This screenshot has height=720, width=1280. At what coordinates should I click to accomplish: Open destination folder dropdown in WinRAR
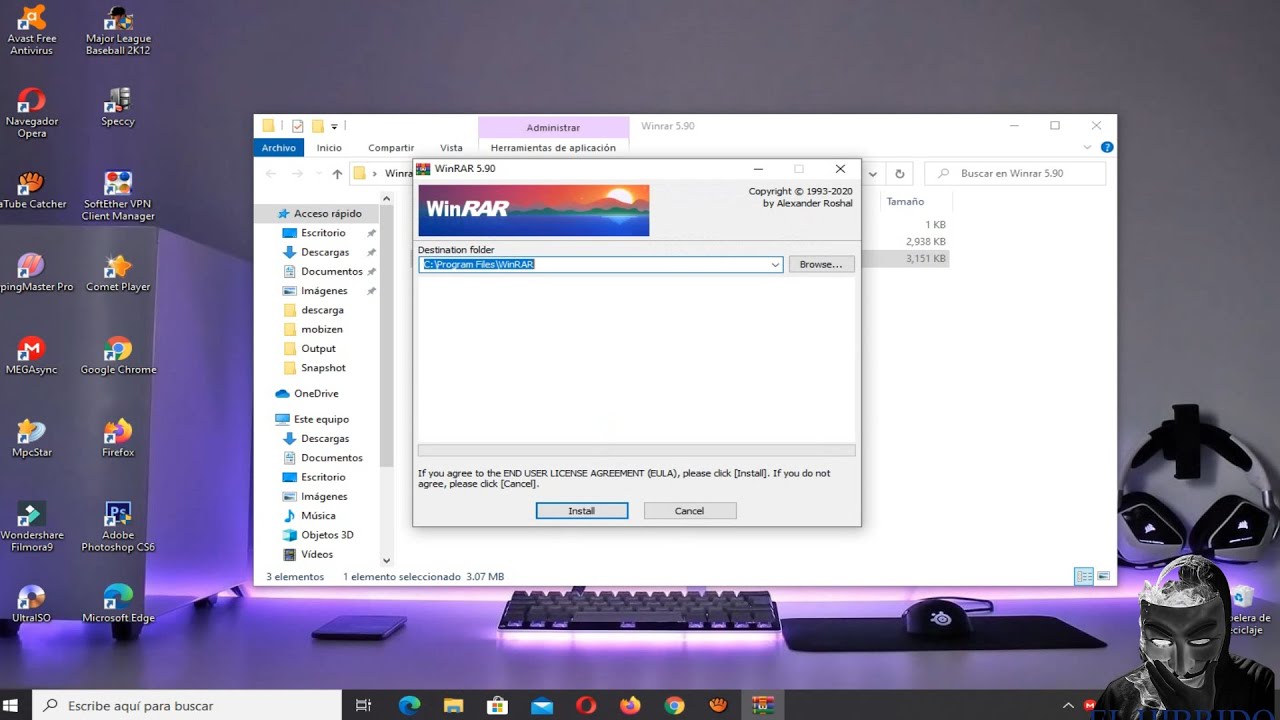tap(775, 264)
